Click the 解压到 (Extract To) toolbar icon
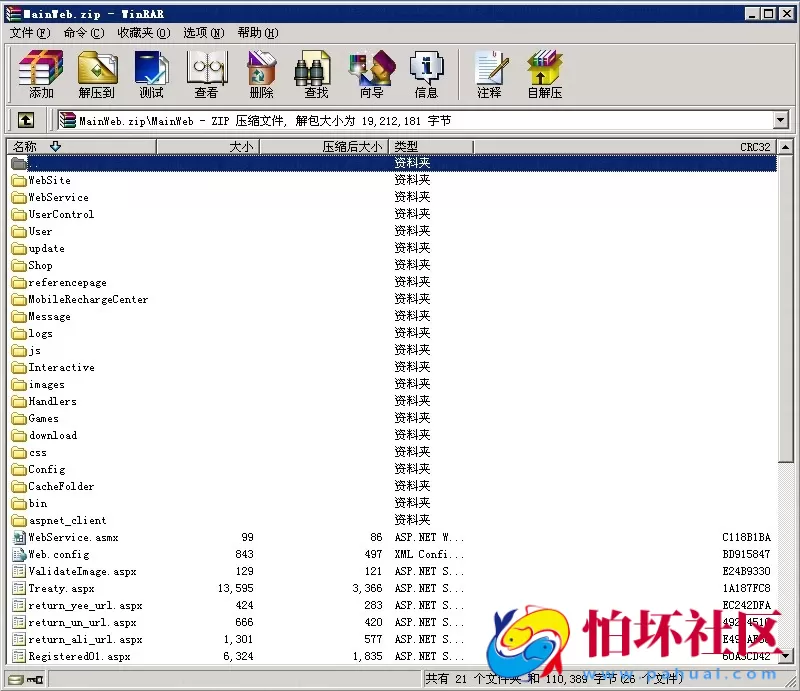Screen dimensions: 800x691 point(97,74)
